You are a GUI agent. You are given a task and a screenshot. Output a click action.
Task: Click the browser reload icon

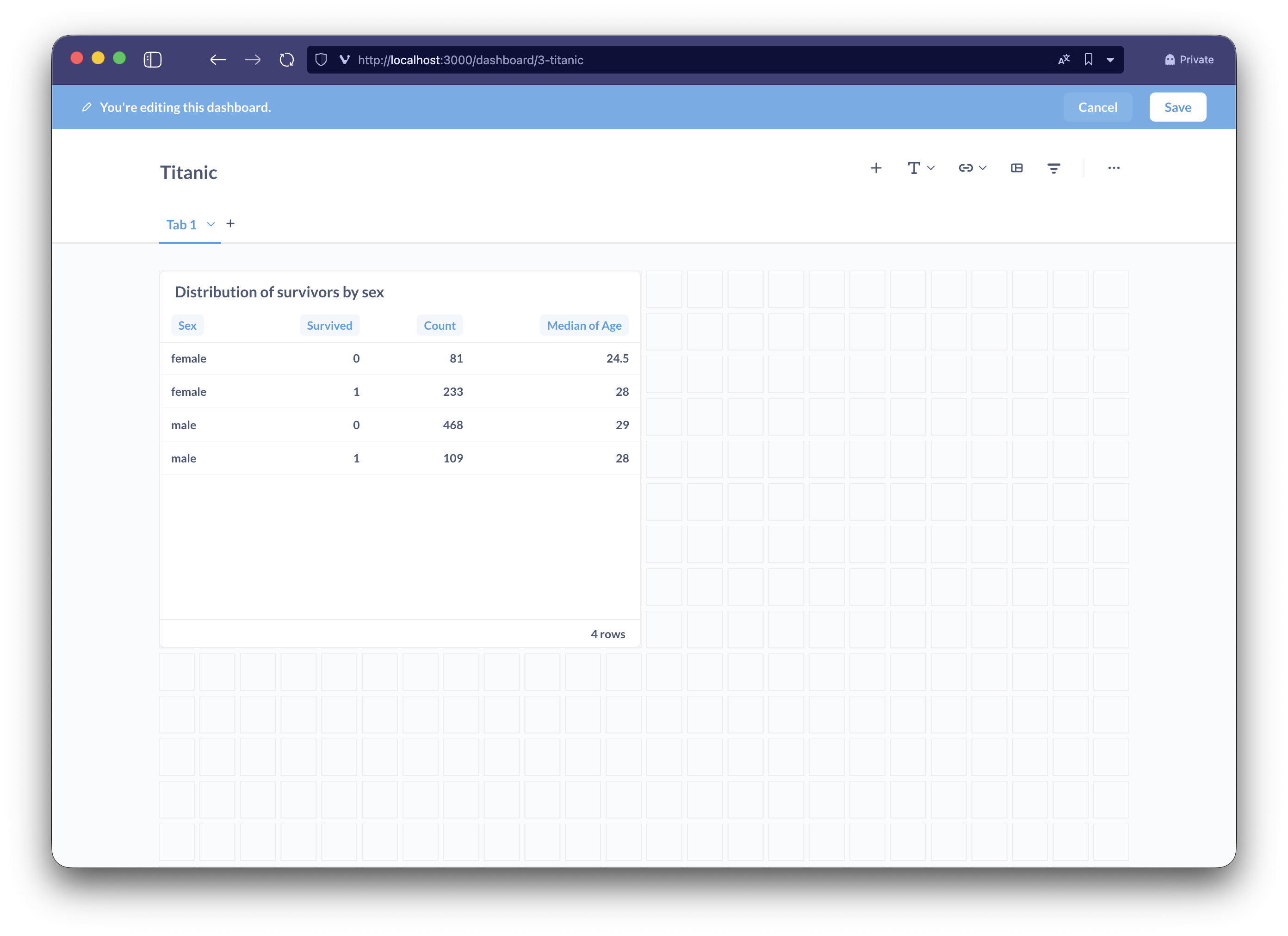[287, 60]
